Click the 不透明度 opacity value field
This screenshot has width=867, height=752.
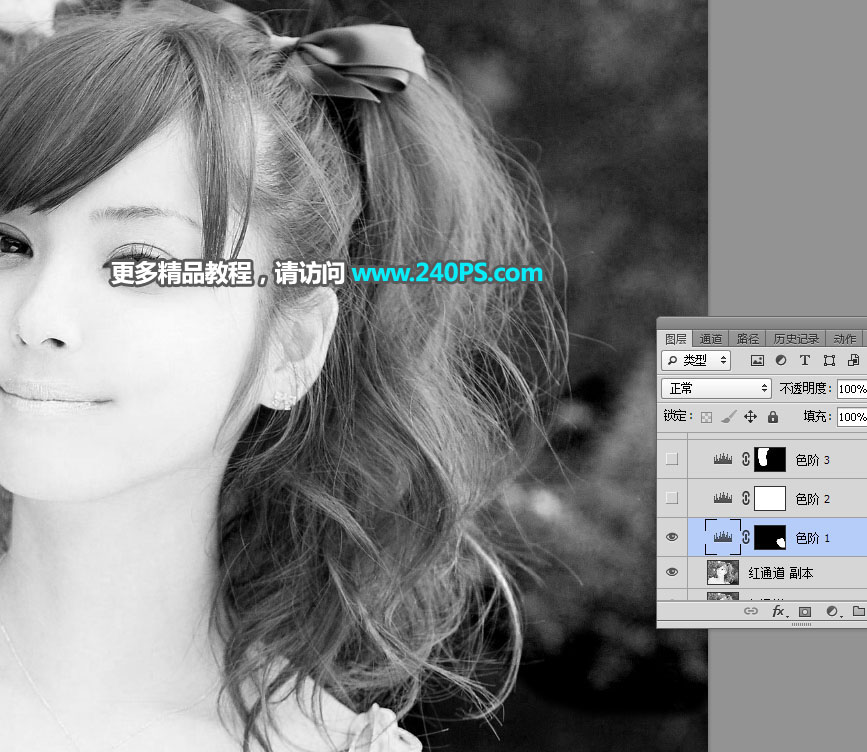click(852, 389)
